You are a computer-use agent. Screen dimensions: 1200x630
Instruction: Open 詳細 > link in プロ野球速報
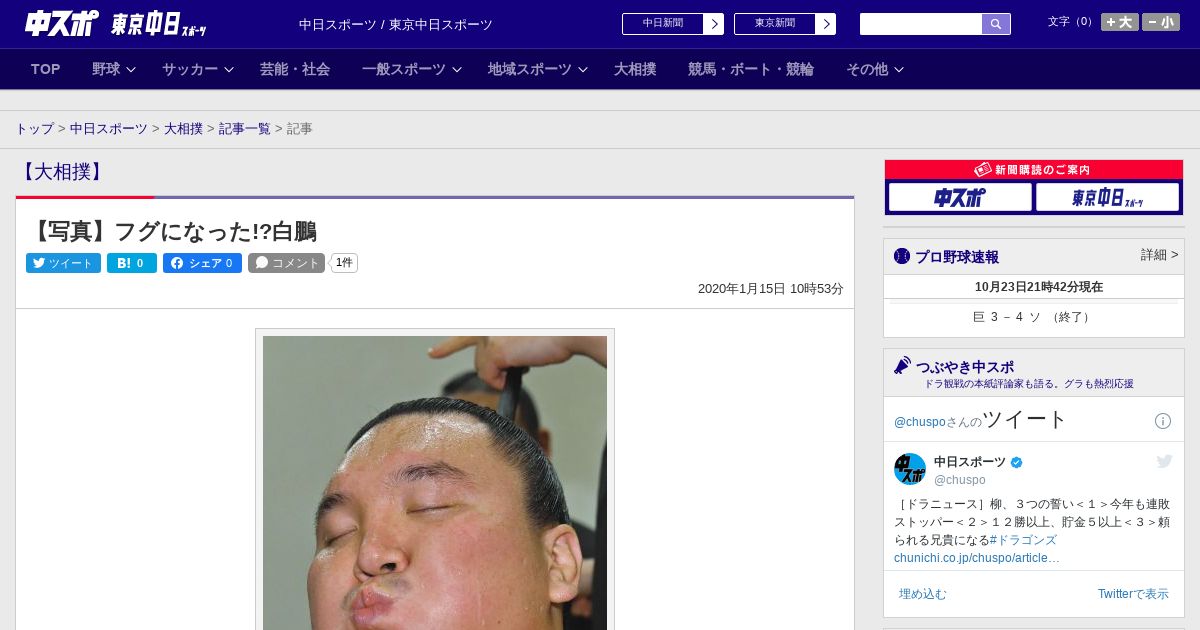[1160, 255]
